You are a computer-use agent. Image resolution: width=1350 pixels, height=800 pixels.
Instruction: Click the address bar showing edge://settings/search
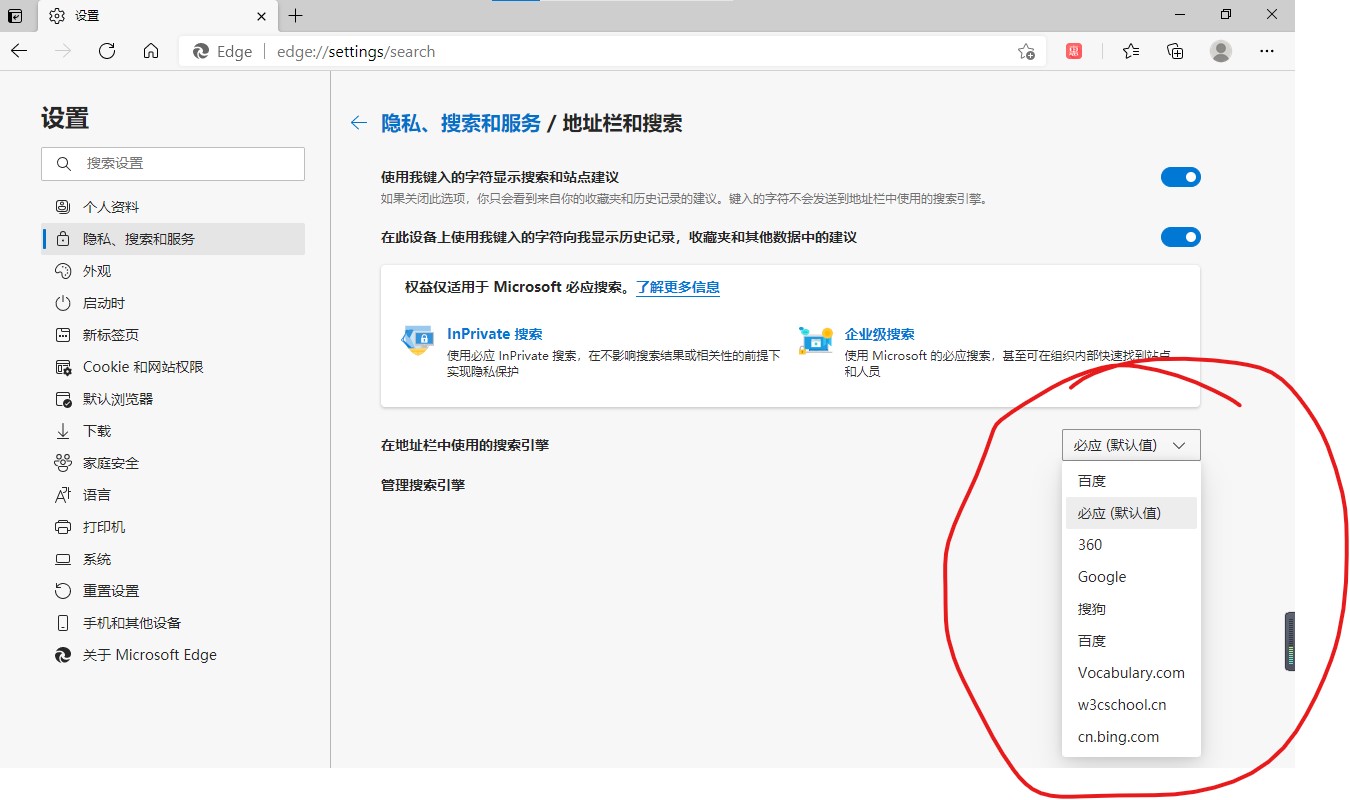(x=610, y=52)
